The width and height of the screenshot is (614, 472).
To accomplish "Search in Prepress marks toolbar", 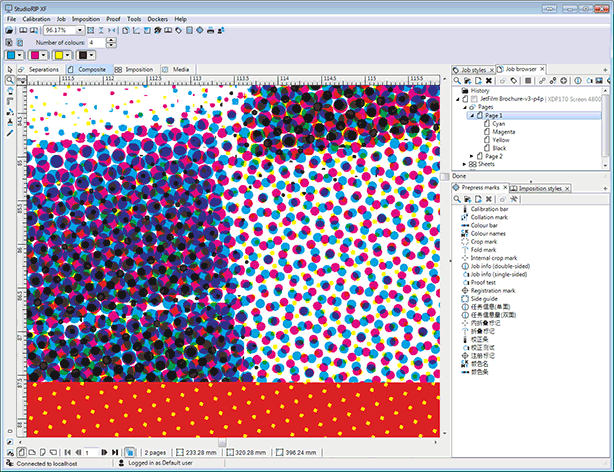I will [457, 199].
